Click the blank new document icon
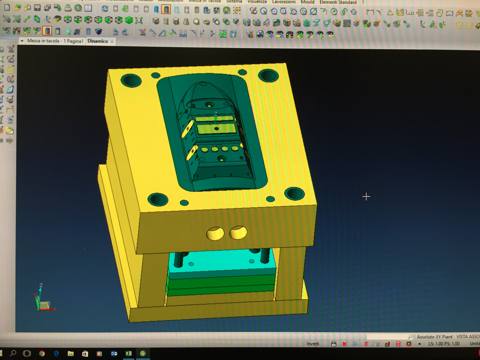Image resolution: width=480 pixels, height=360 pixels. [6, 8]
